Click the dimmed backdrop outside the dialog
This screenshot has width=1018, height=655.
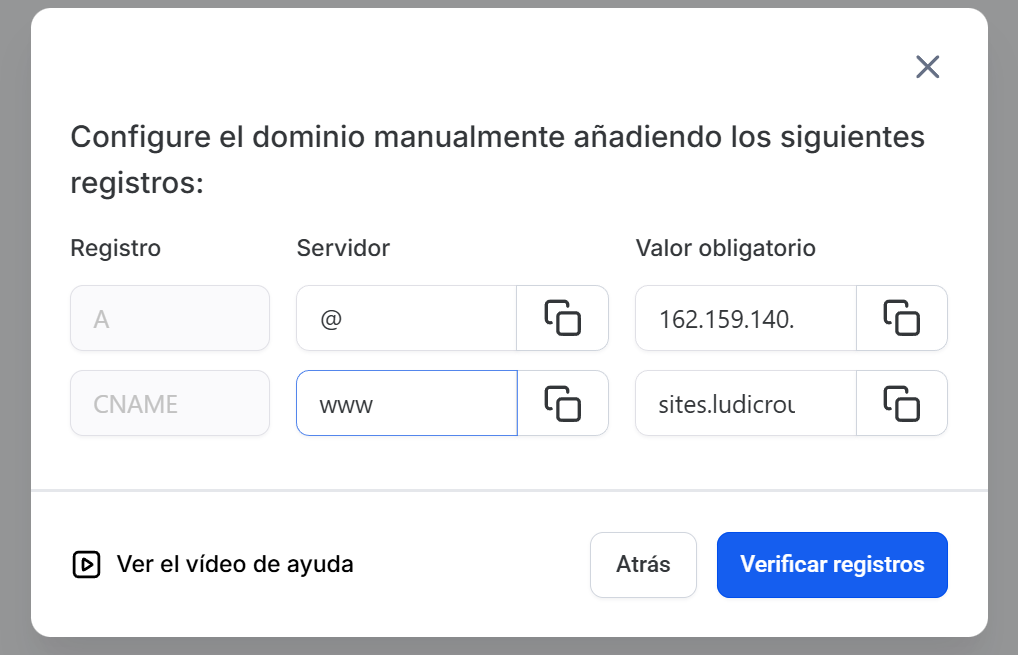click(1003, 300)
